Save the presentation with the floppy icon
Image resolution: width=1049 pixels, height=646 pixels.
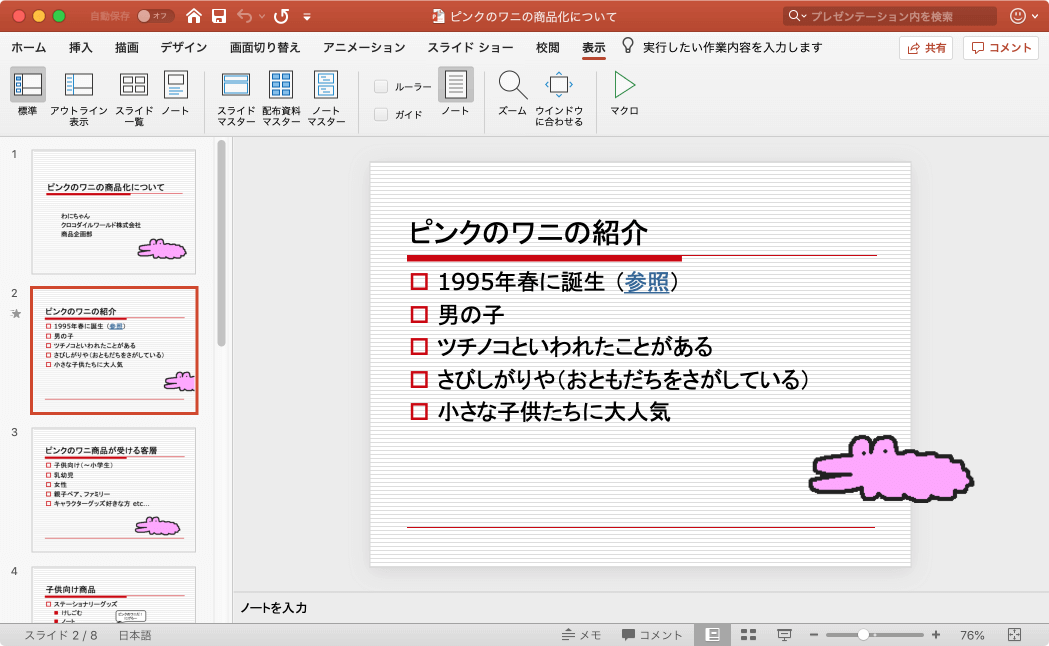[219, 16]
